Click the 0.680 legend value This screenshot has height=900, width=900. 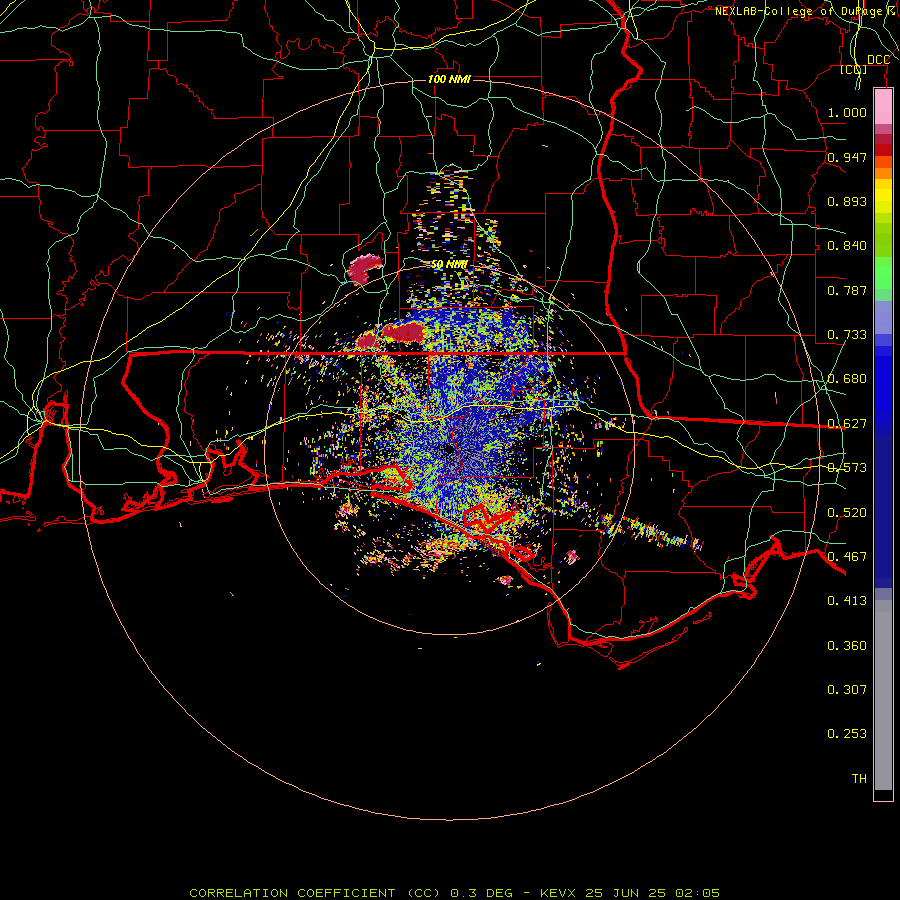[847, 379]
